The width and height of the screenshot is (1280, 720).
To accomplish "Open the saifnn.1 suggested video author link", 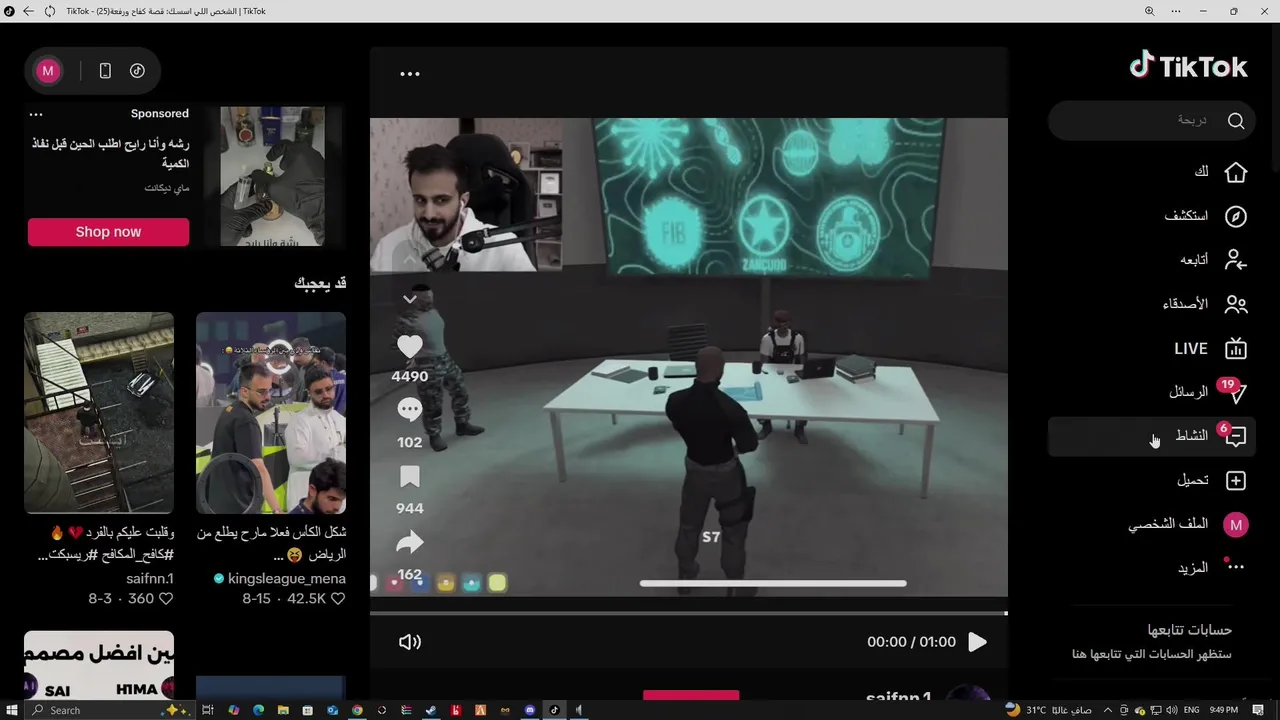I will tap(150, 579).
